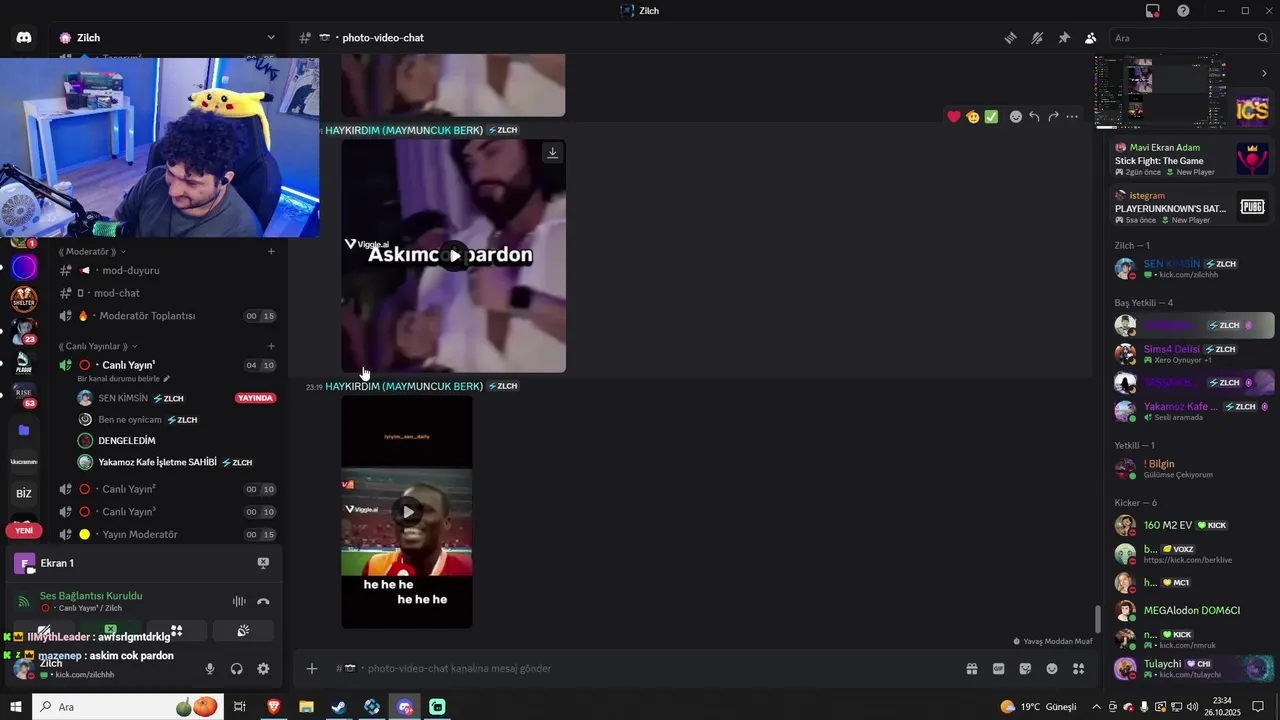This screenshot has height=720, width=1280.
Task: Click HAYKIRDIM username at 23:19 message
Action: 404,386
